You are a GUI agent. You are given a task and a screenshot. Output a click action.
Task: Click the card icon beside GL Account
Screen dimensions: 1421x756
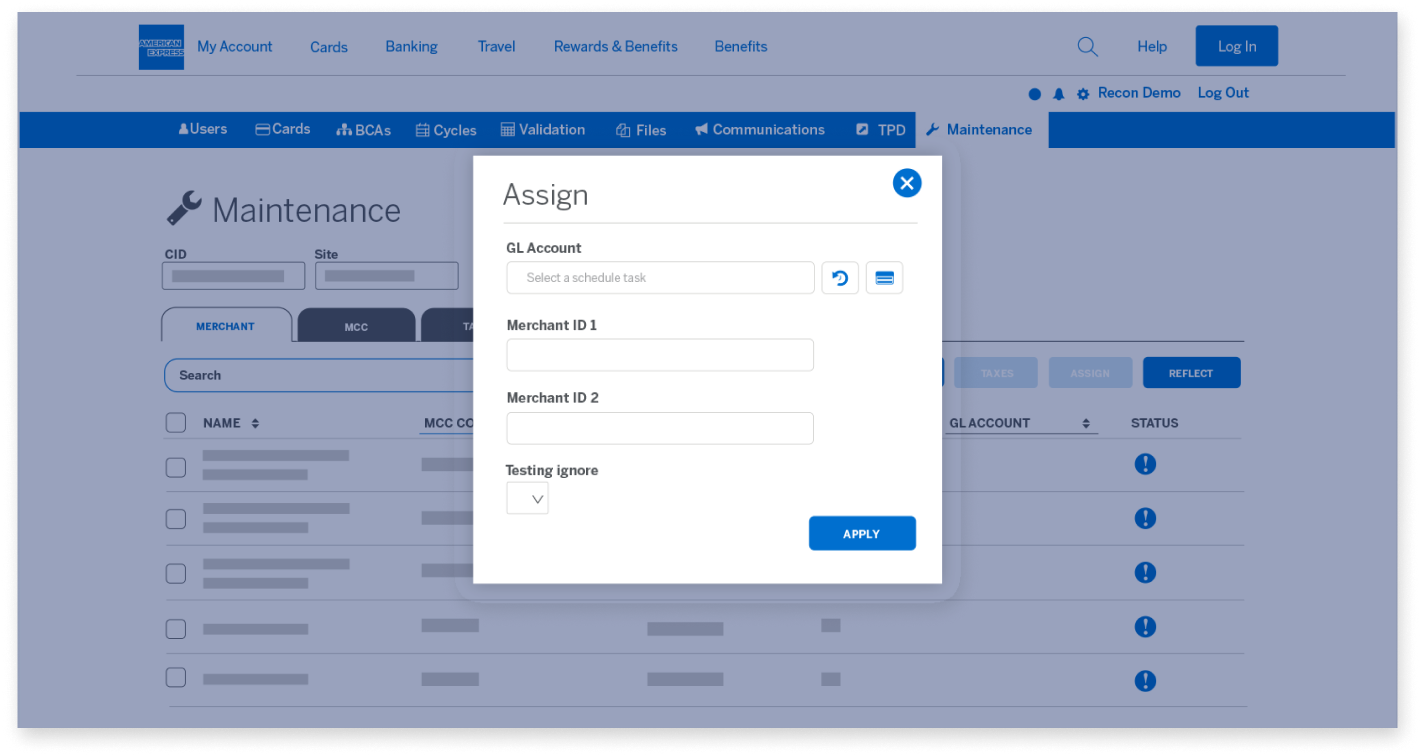pos(884,278)
